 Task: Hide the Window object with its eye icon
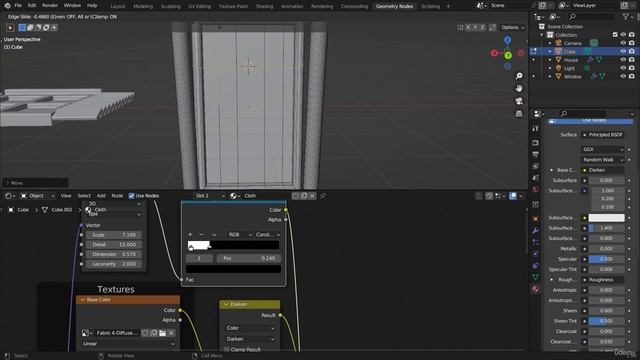pos(623,76)
